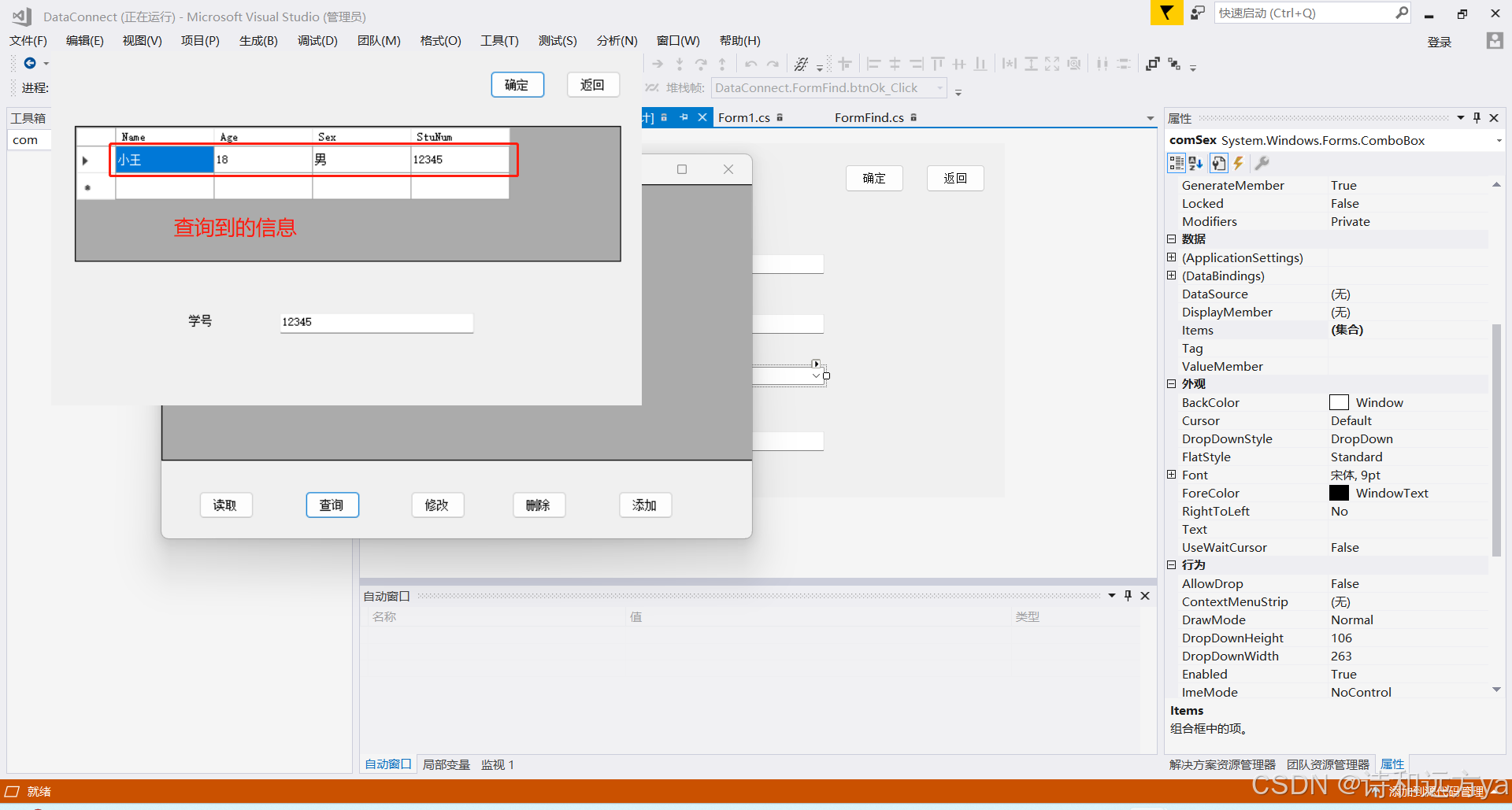Toggle the Properties view button
The width and height of the screenshot is (1512, 810).
coord(1218,163)
